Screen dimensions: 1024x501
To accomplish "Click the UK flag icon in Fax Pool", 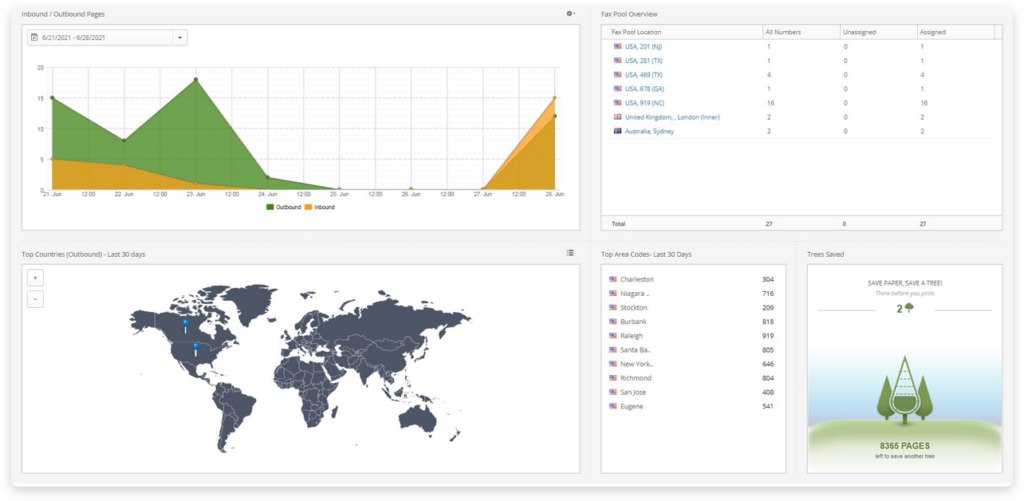I will pyautogui.click(x=617, y=117).
